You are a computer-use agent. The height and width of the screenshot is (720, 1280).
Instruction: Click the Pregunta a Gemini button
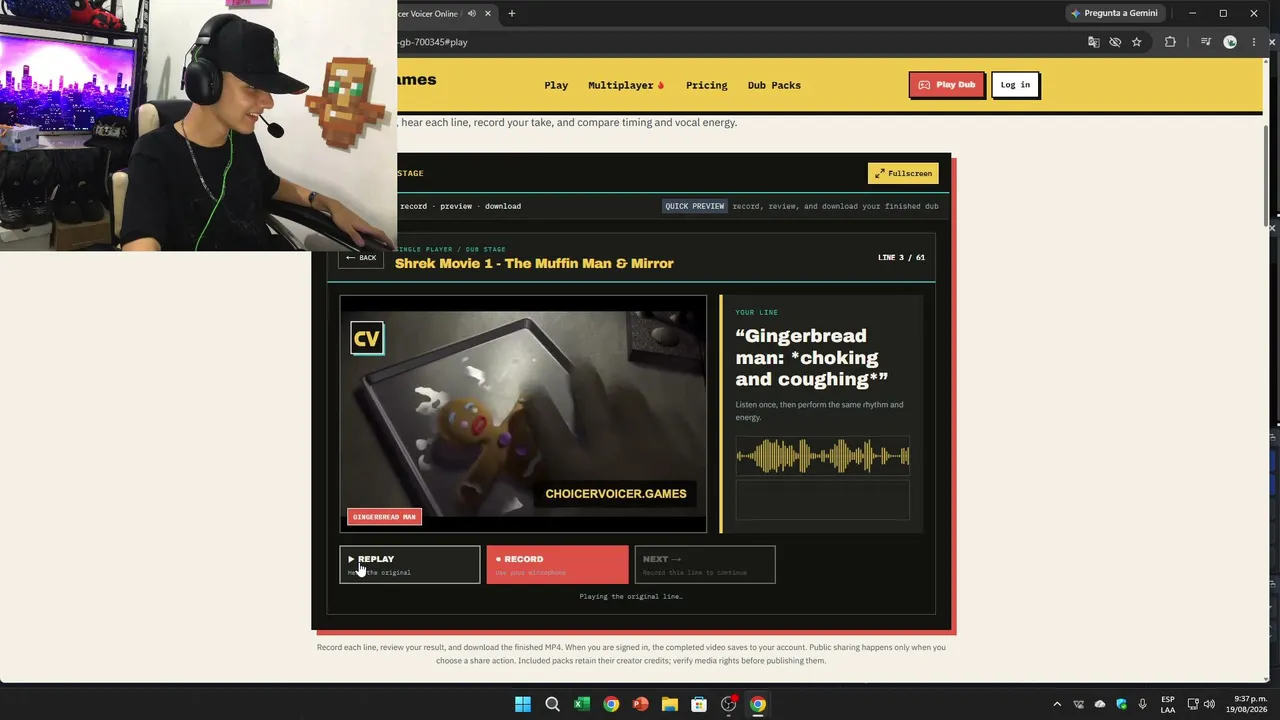(1115, 14)
